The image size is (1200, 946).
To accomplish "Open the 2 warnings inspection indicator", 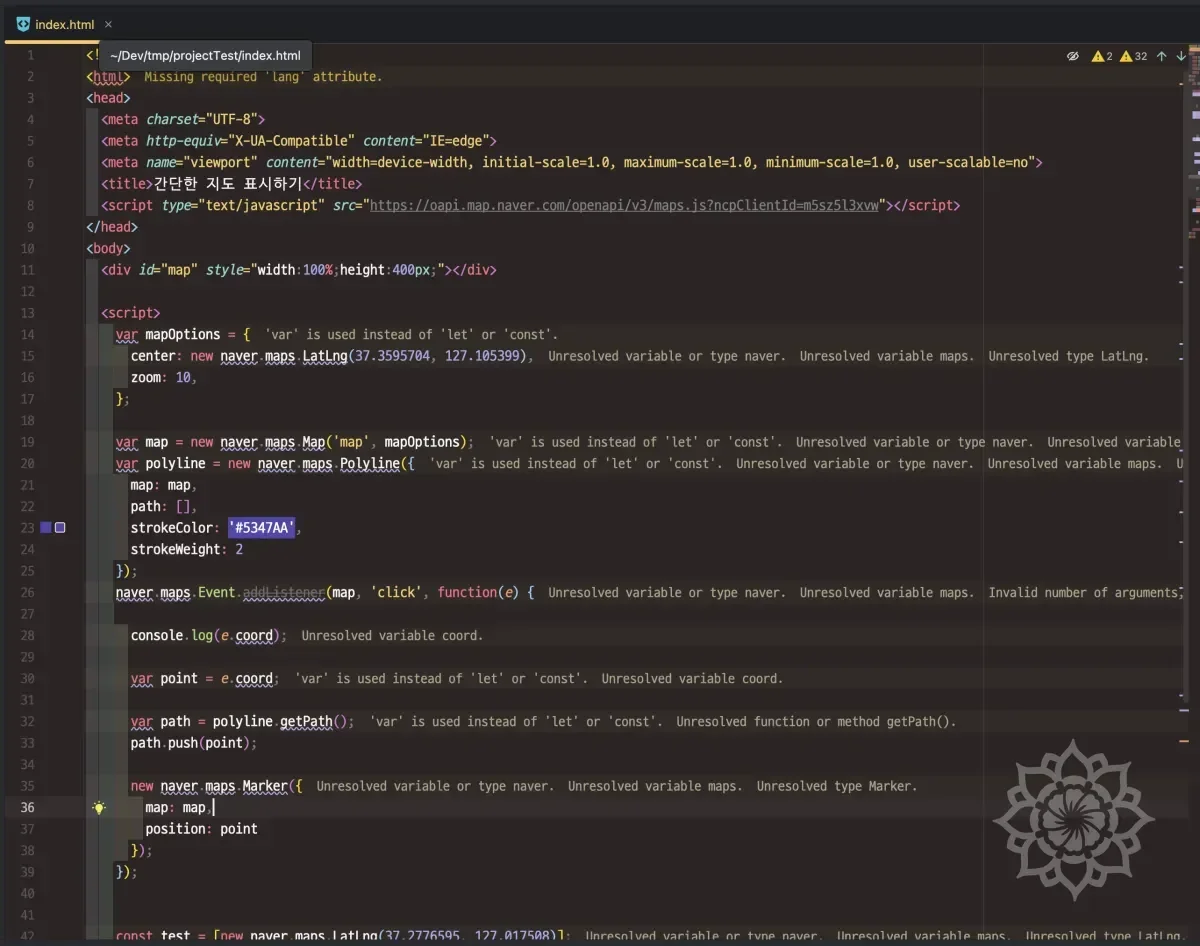I will coord(1102,57).
